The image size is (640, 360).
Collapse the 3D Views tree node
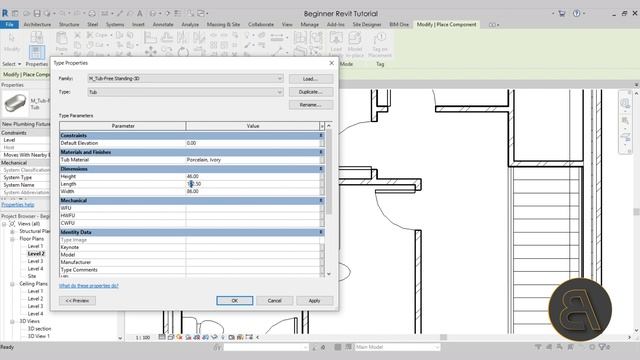click(x=12, y=321)
